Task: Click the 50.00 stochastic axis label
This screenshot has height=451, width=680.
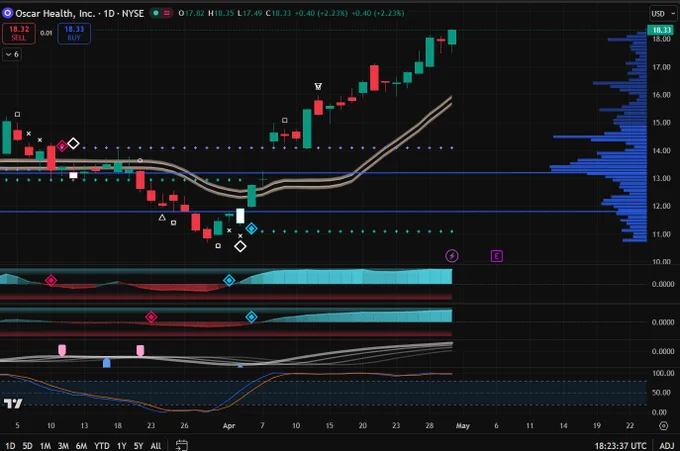Action: [x=661, y=392]
